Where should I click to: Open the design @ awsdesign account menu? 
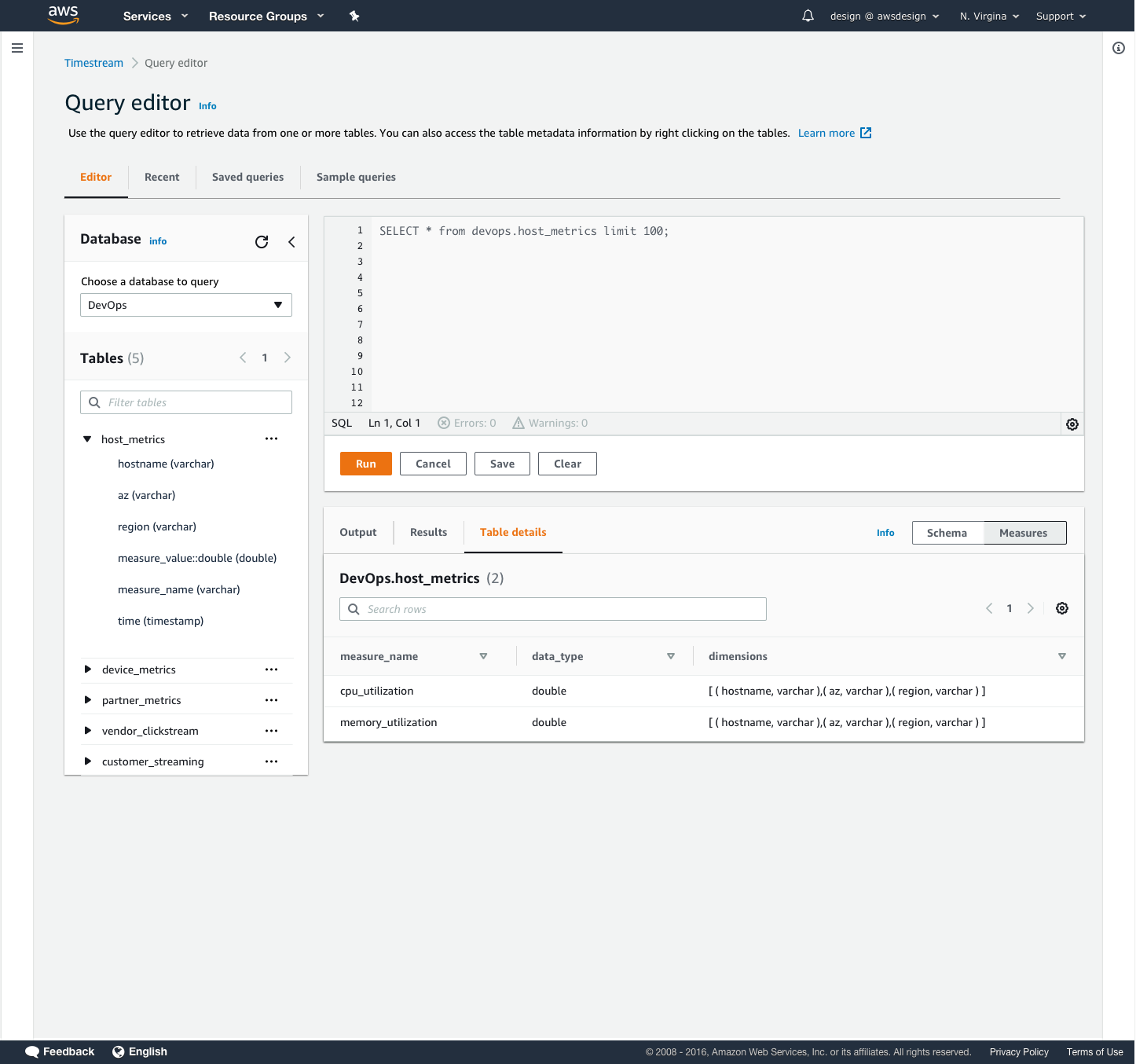click(x=885, y=16)
